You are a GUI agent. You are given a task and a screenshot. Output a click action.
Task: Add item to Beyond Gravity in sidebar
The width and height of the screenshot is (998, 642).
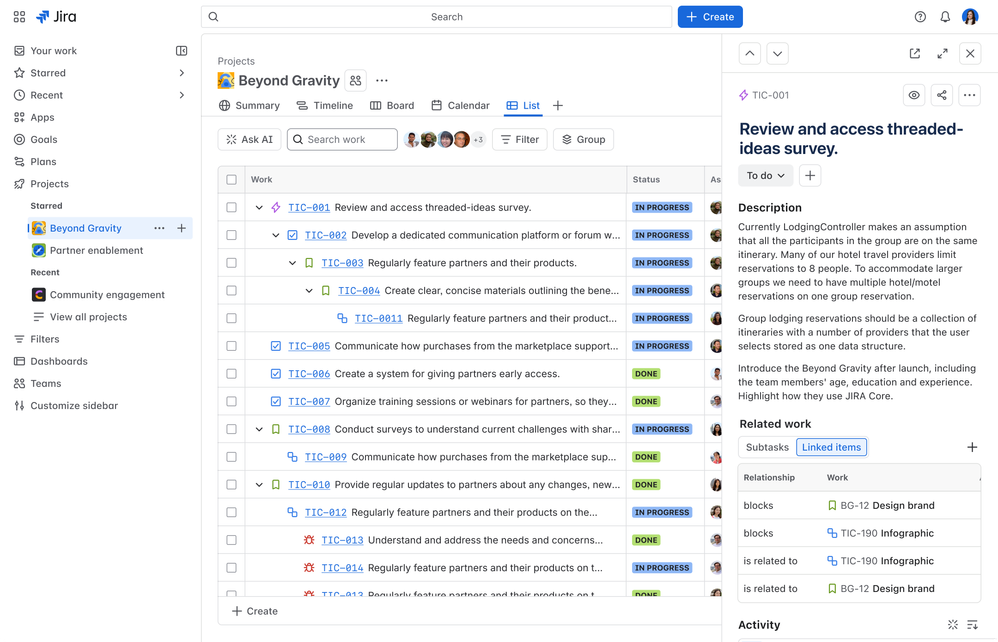(x=181, y=228)
